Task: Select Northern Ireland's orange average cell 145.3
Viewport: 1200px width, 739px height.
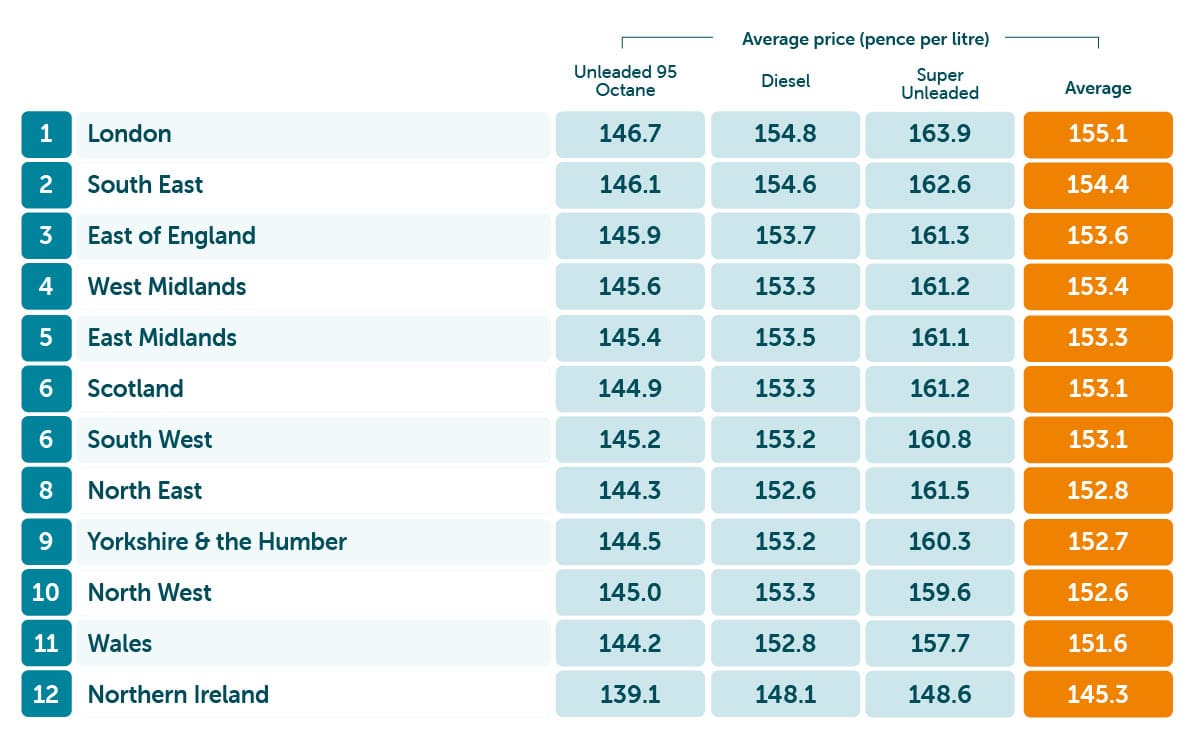Action: click(1098, 695)
